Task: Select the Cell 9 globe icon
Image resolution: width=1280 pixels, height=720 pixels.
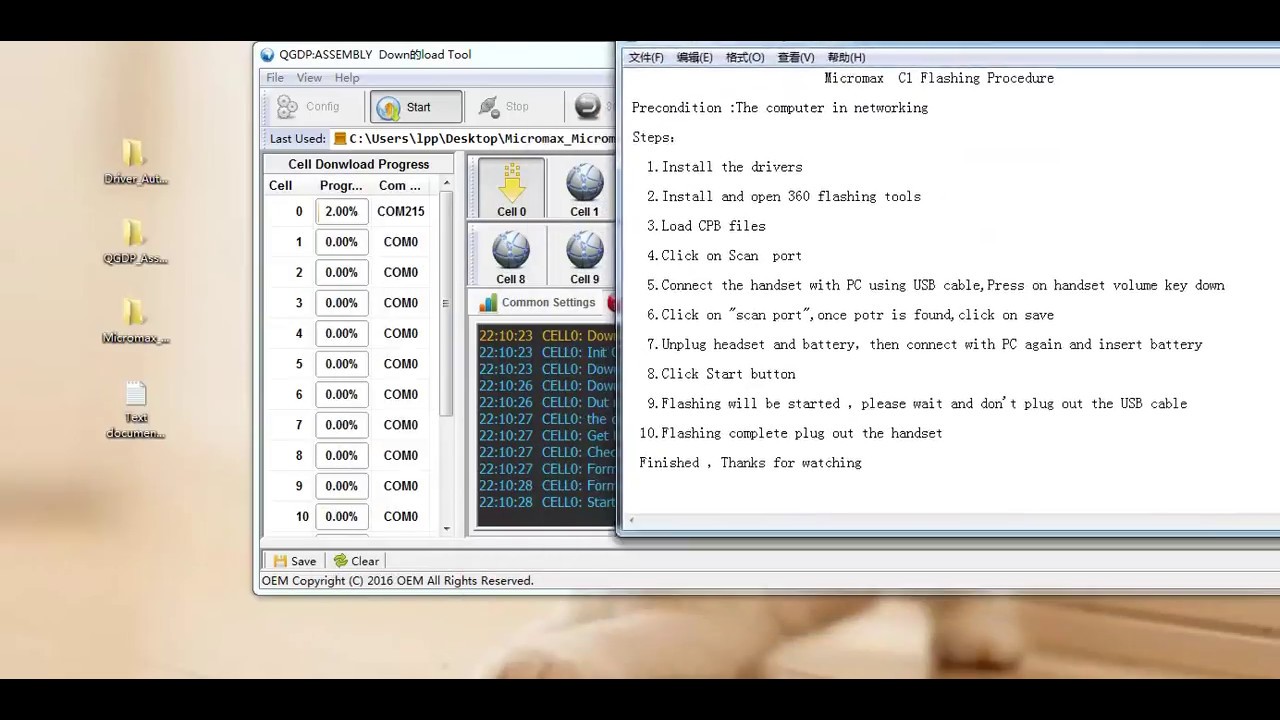Action: pyautogui.click(x=584, y=256)
